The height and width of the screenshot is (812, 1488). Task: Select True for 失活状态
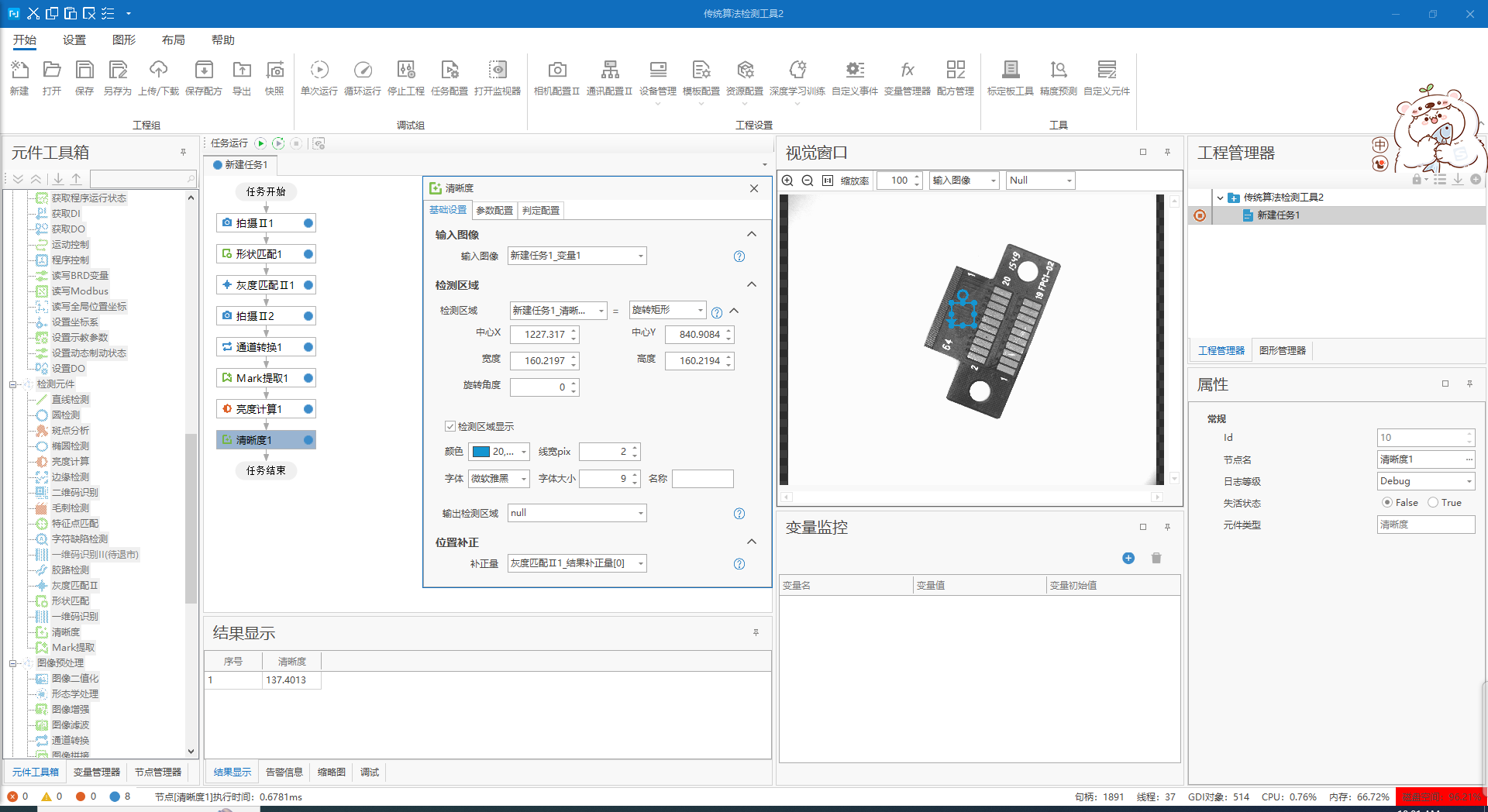1433,502
